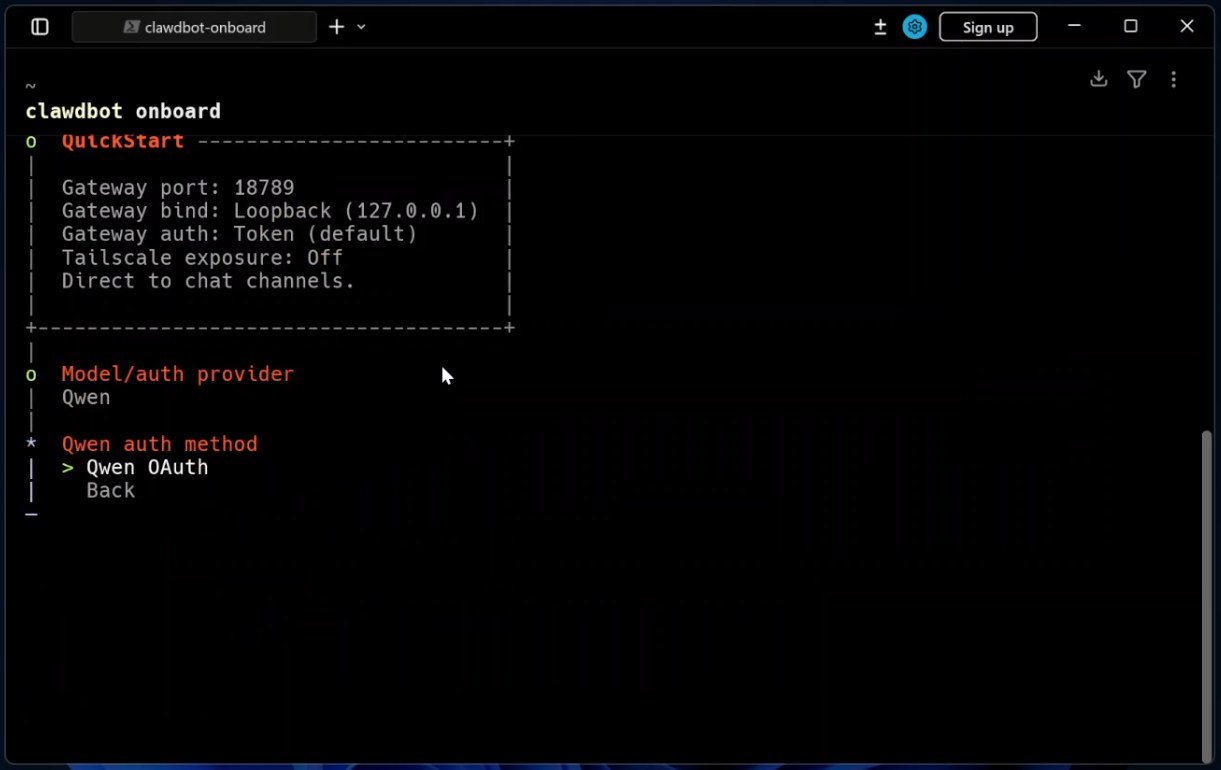Image resolution: width=1221 pixels, height=770 pixels.
Task: Choose the Back option in auth menu
Action: (x=110, y=490)
